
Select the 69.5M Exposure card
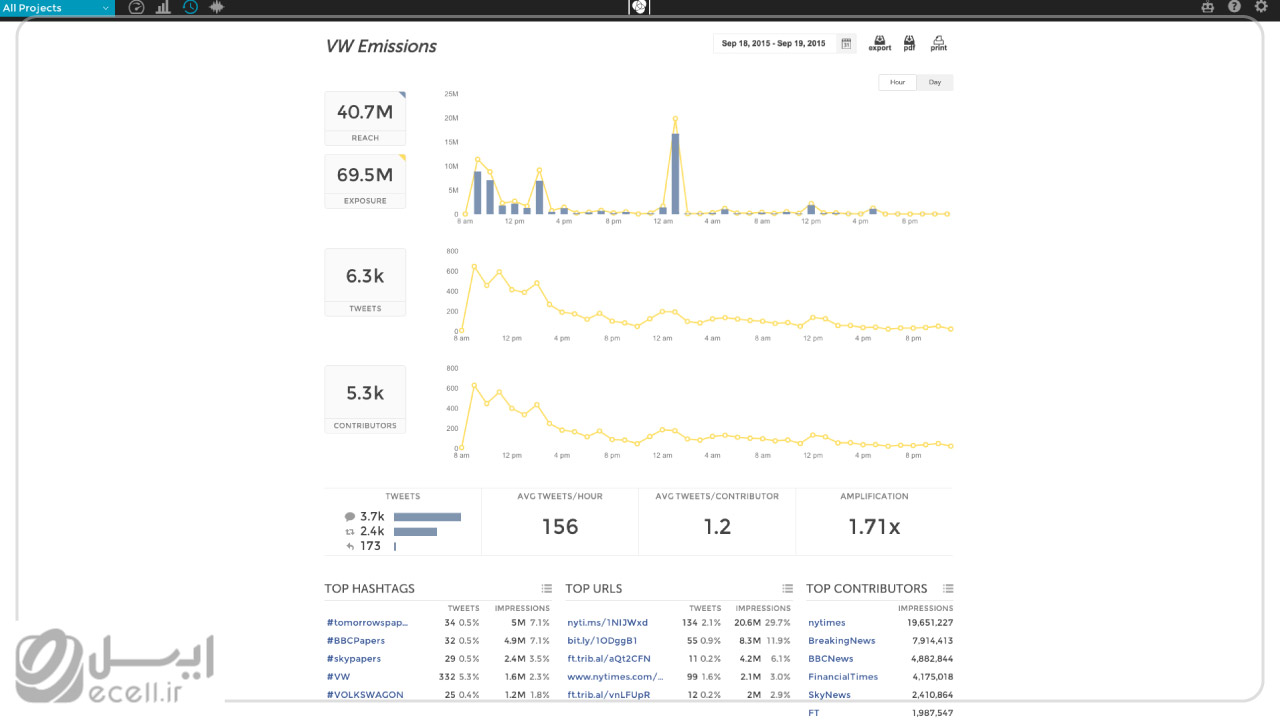(x=365, y=181)
